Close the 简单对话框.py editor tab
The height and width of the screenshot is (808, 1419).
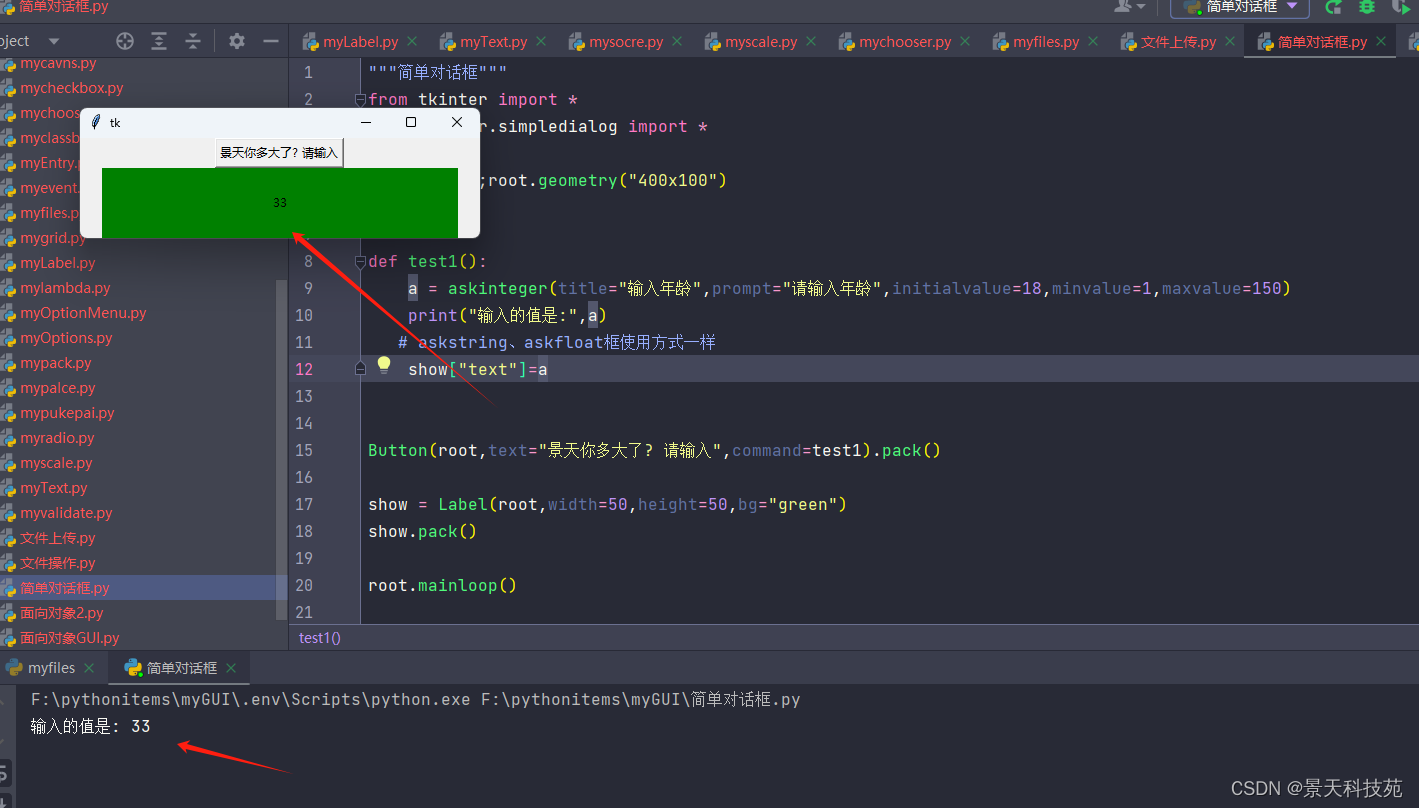point(1381,42)
